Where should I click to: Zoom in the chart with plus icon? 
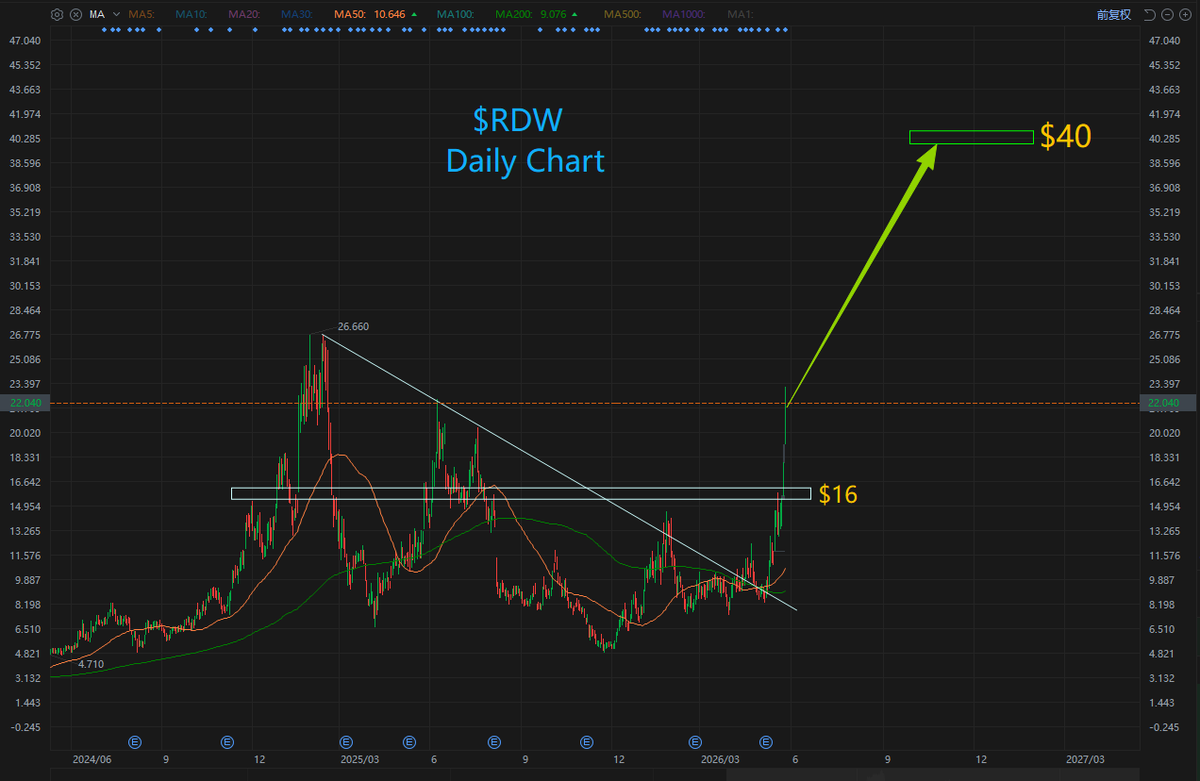[x=1185, y=14]
